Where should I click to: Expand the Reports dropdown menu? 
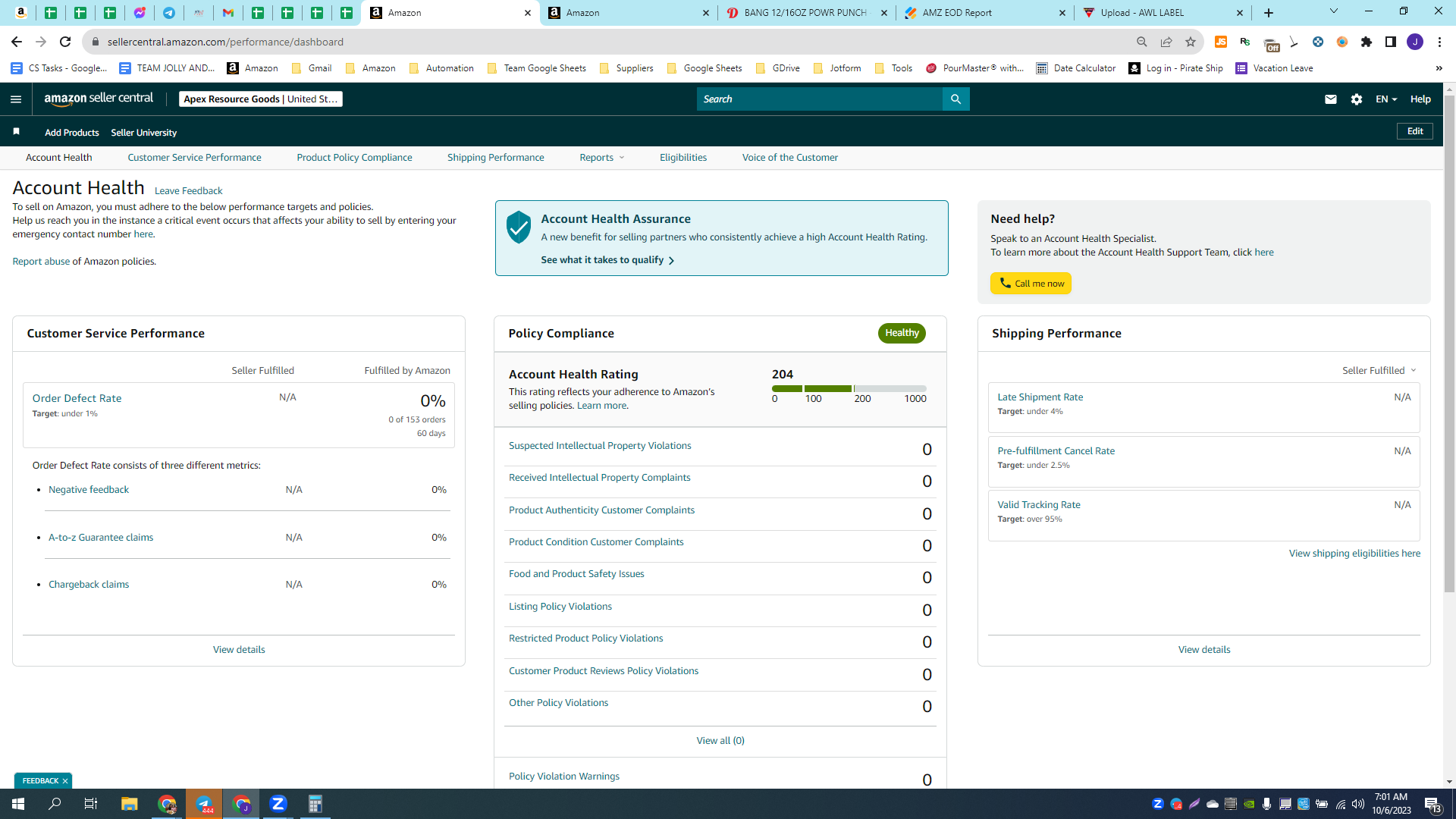point(602,158)
